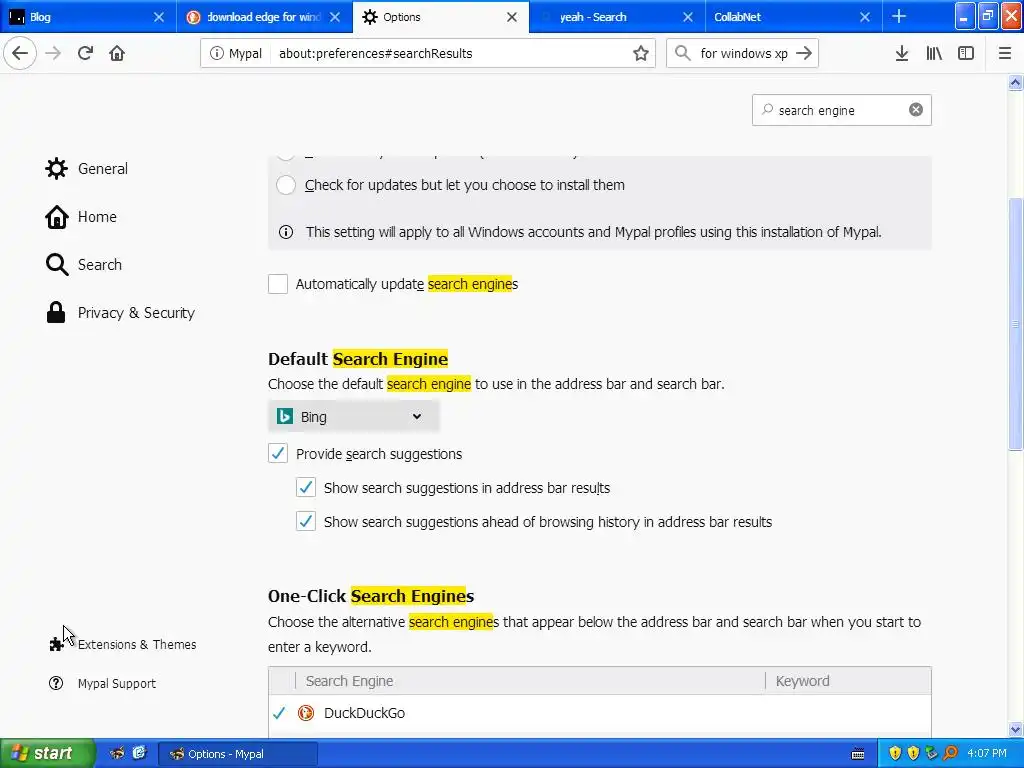The width and height of the screenshot is (1024, 768).
Task: Bookmark this page with the star icon
Action: [x=641, y=54]
